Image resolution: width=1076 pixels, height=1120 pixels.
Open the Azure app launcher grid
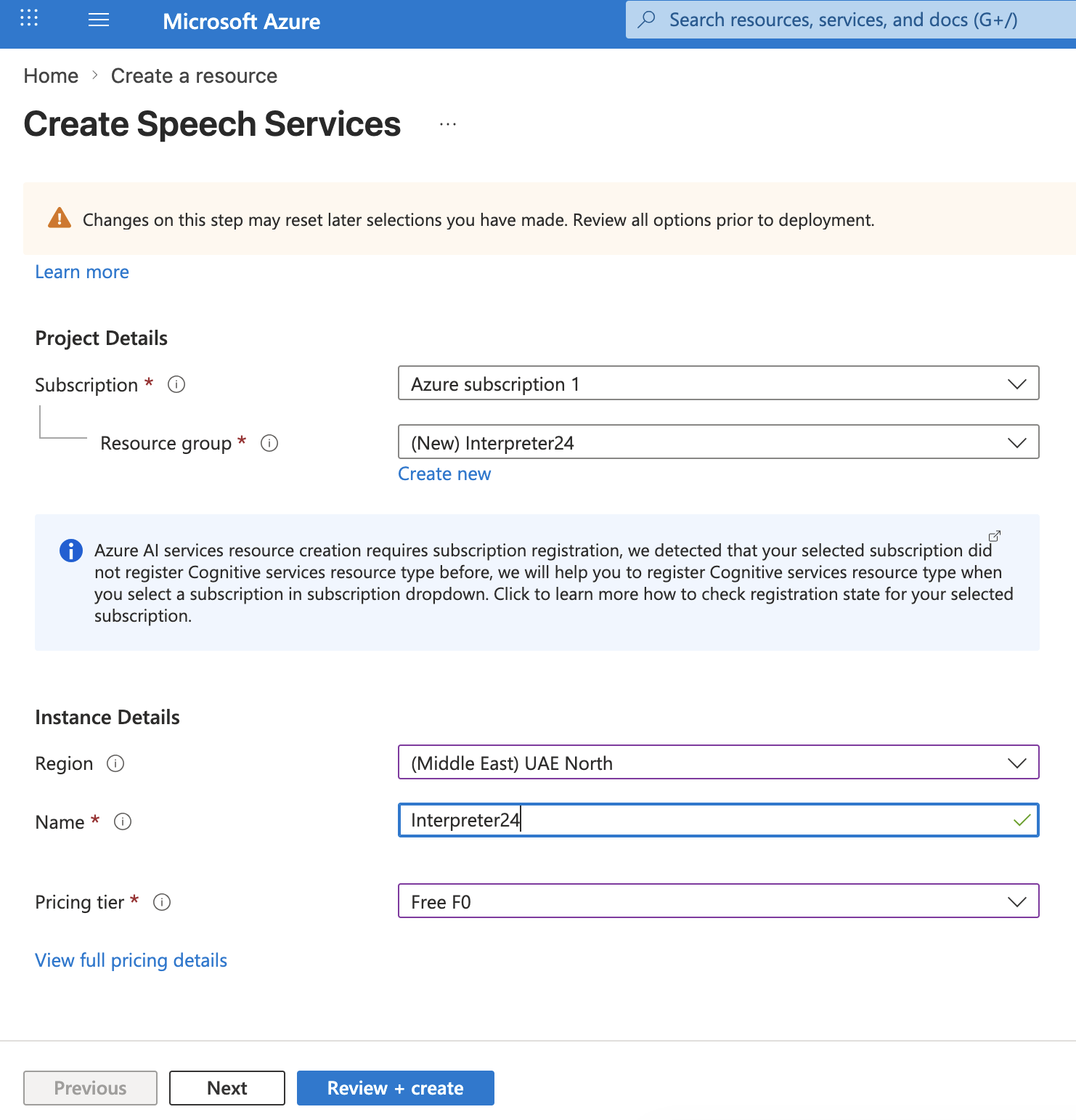tap(28, 20)
